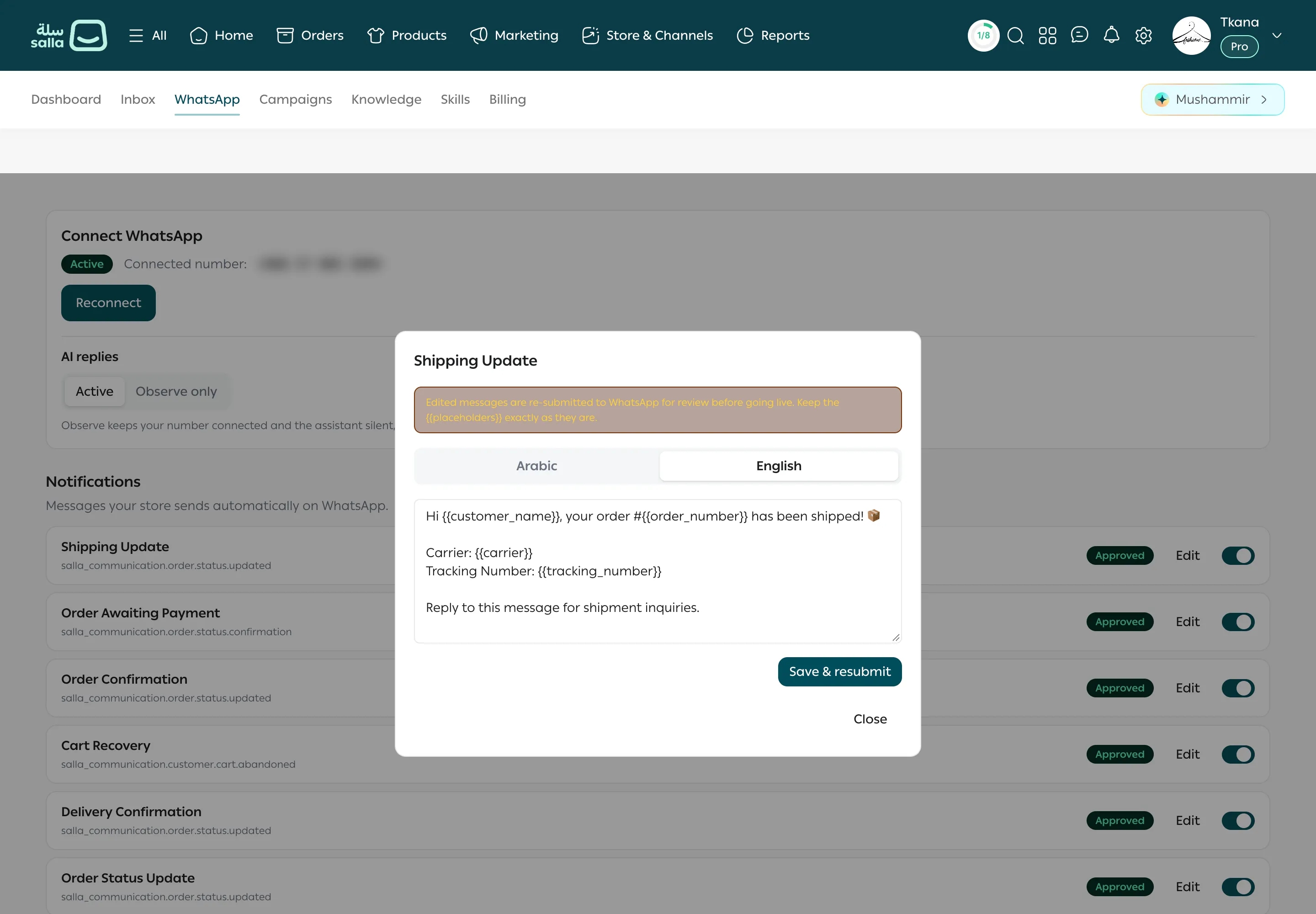Image resolution: width=1316 pixels, height=914 pixels.
Task: Click the search magnifier icon
Action: click(x=1015, y=36)
